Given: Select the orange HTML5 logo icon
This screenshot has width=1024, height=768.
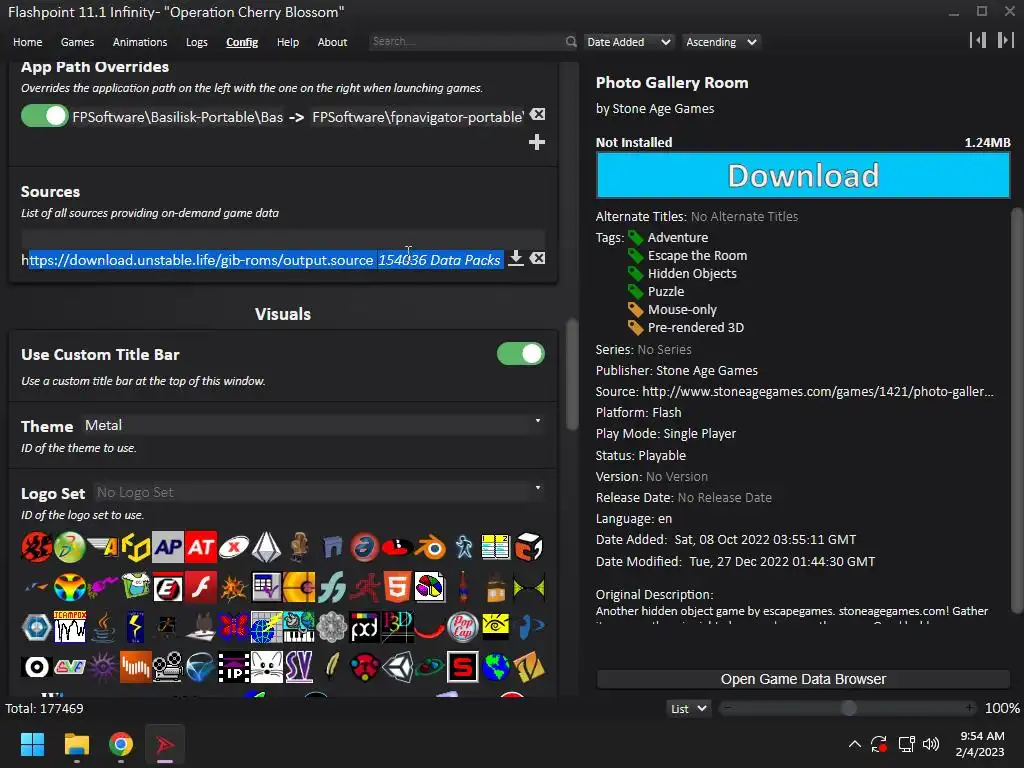Looking at the screenshot, I should point(397,587).
